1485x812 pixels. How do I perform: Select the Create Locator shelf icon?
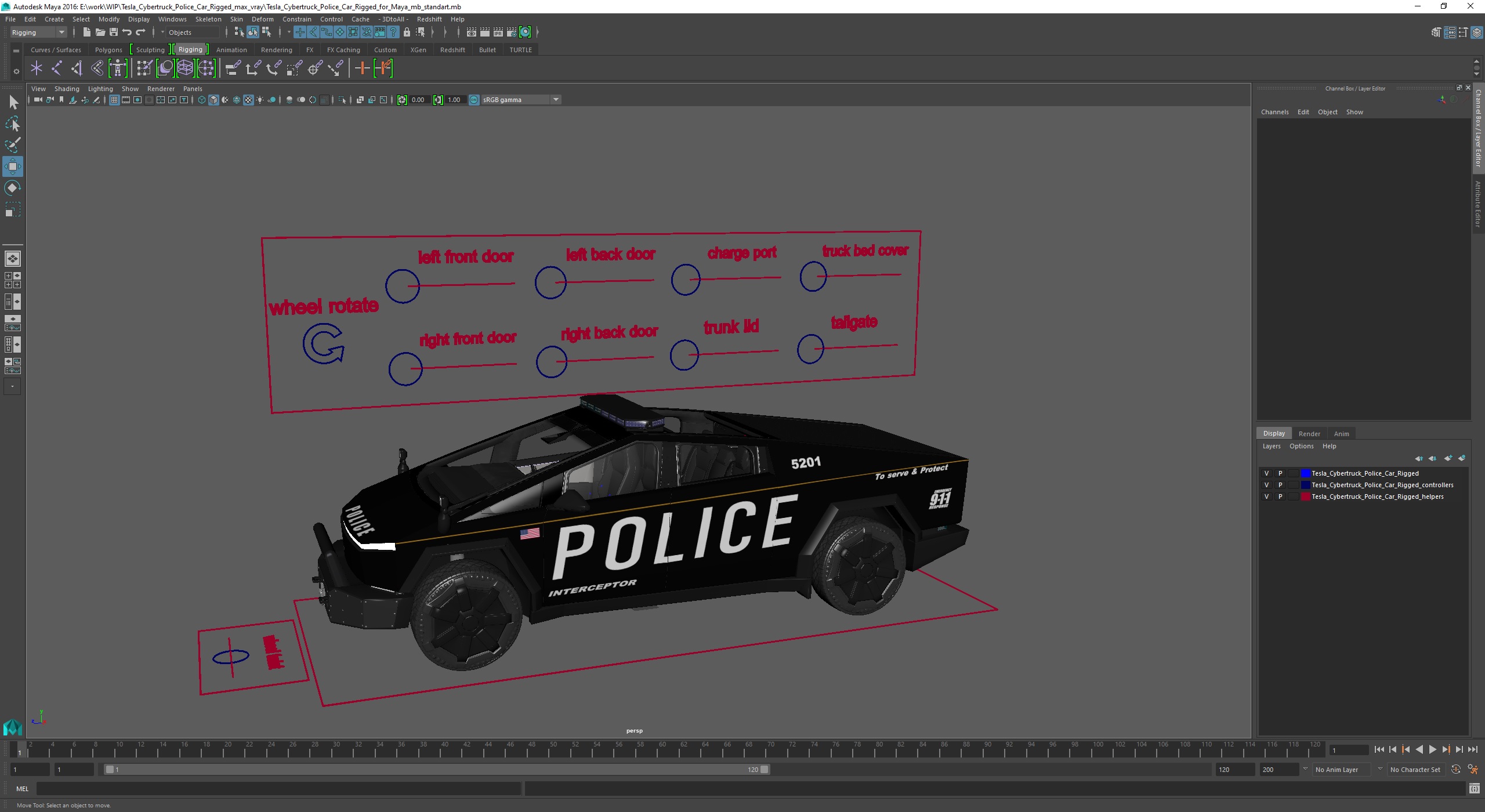[x=37, y=68]
